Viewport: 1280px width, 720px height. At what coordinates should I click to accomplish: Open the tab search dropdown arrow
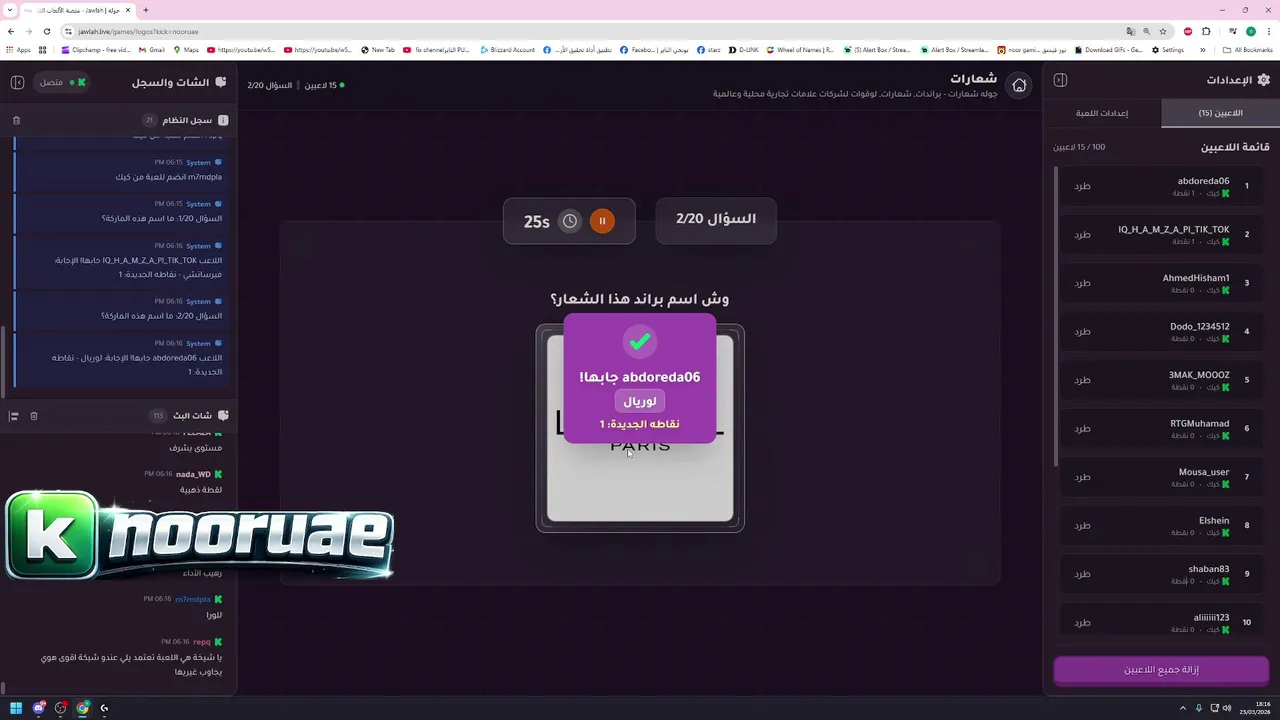click(11, 10)
